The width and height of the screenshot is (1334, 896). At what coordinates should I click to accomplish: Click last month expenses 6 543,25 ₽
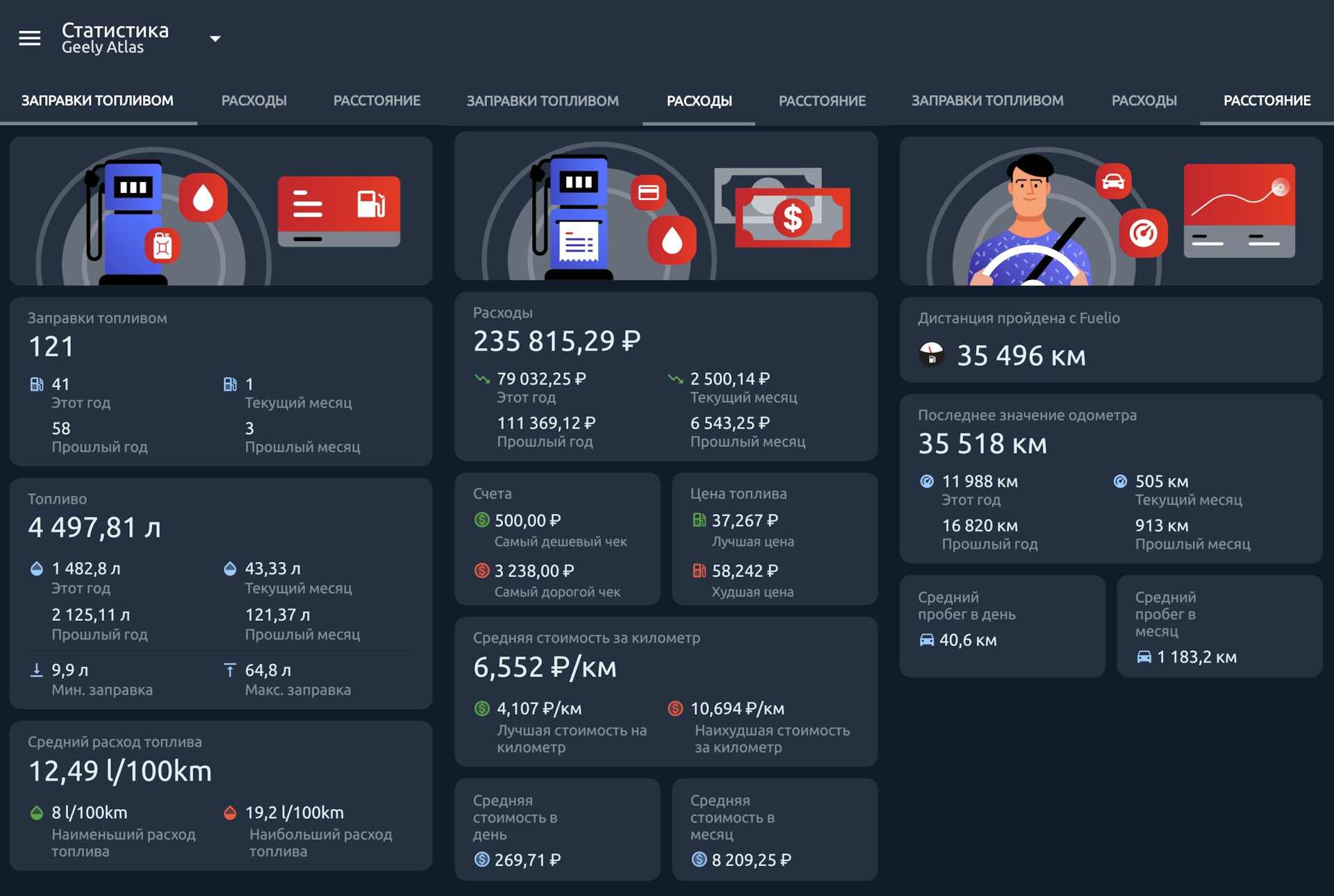click(x=730, y=424)
